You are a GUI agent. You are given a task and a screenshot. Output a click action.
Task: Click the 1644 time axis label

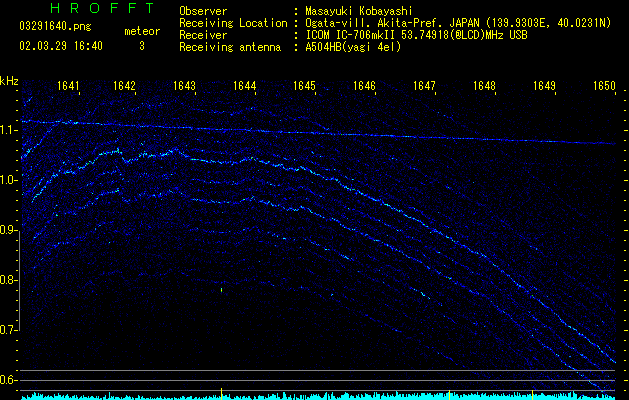pyautogui.click(x=244, y=86)
